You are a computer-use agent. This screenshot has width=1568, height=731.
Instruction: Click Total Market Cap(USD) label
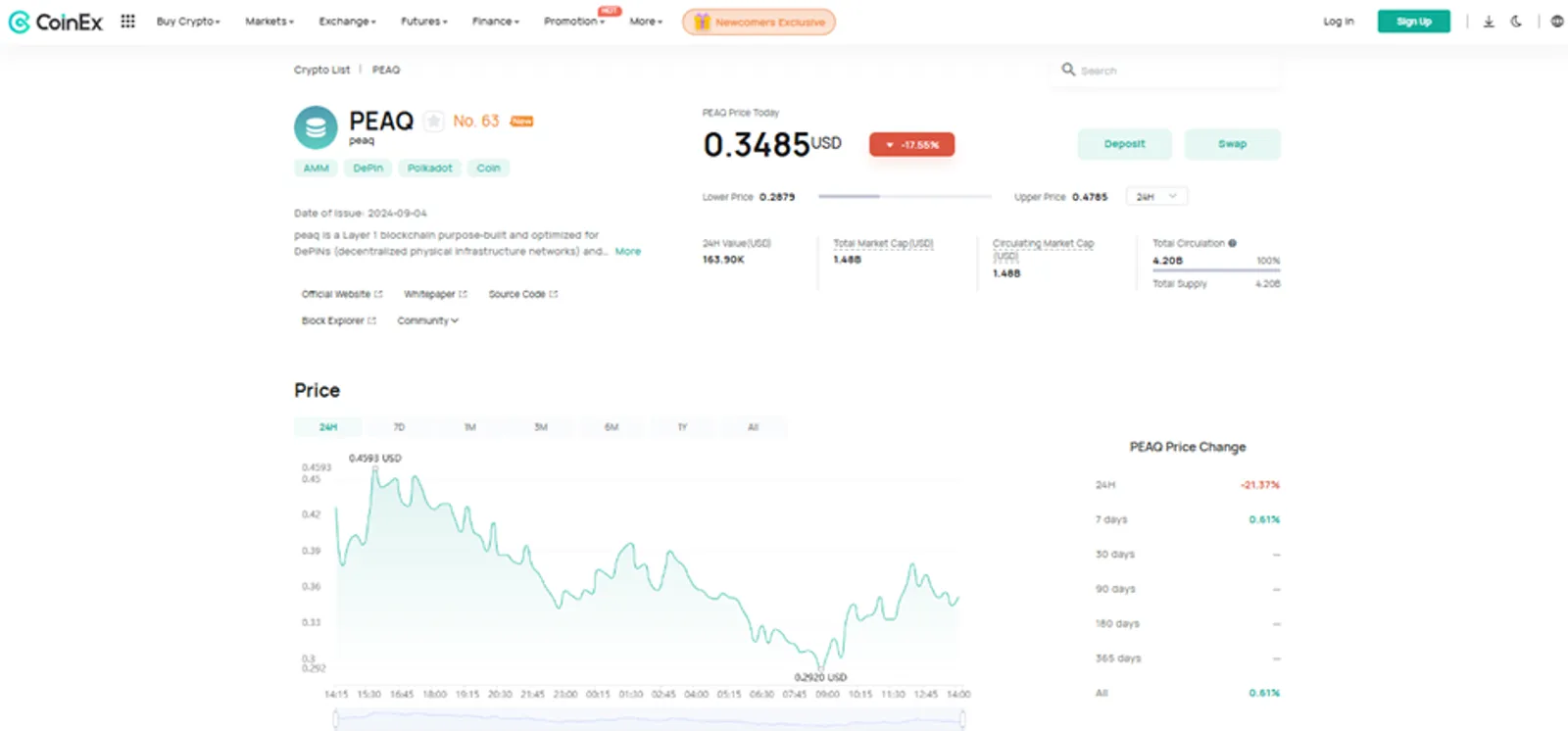point(883,243)
